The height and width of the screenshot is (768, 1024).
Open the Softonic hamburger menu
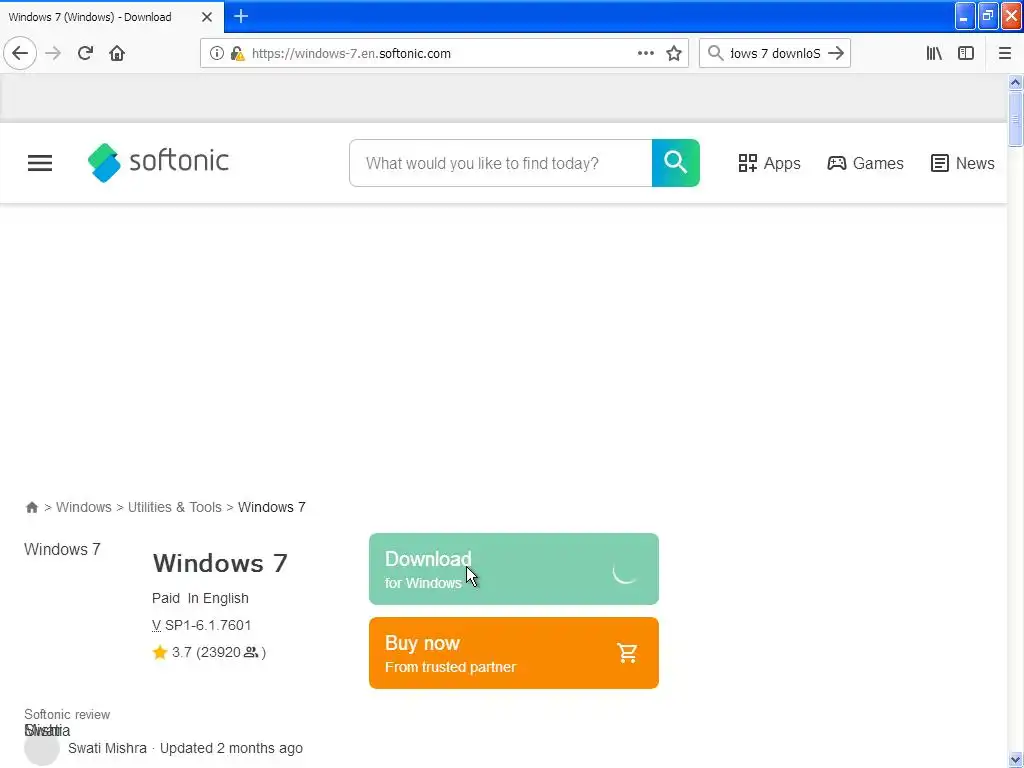(x=40, y=163)
